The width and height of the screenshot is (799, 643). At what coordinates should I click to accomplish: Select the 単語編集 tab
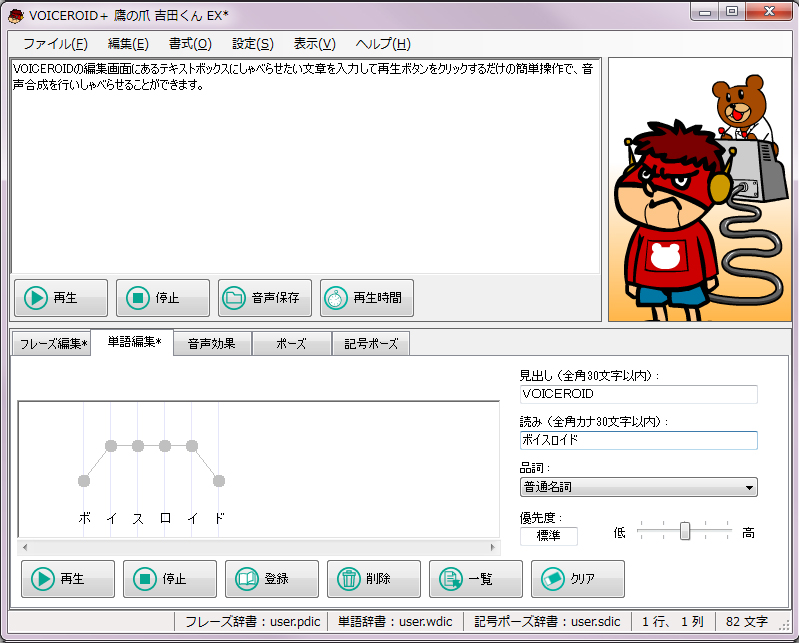click(132, 342)
